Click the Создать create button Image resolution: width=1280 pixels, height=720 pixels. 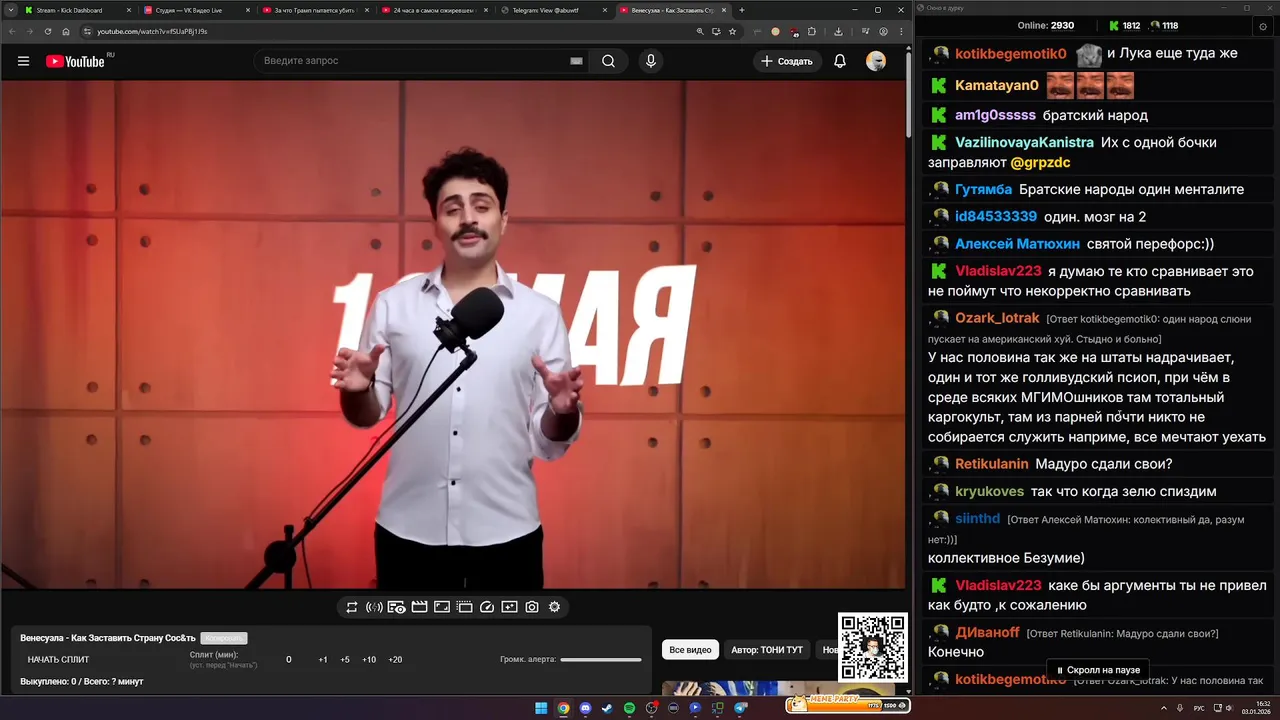(x=787, y=61)
